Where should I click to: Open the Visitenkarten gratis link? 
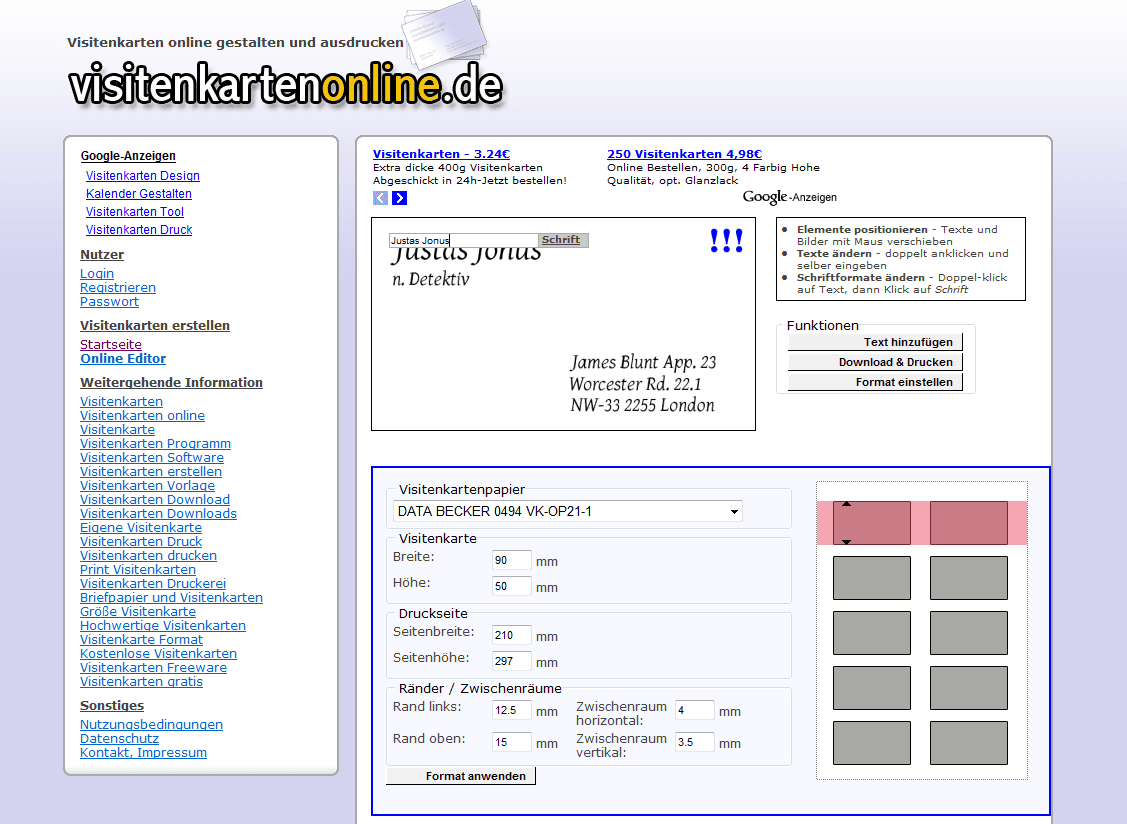(141, 682)
